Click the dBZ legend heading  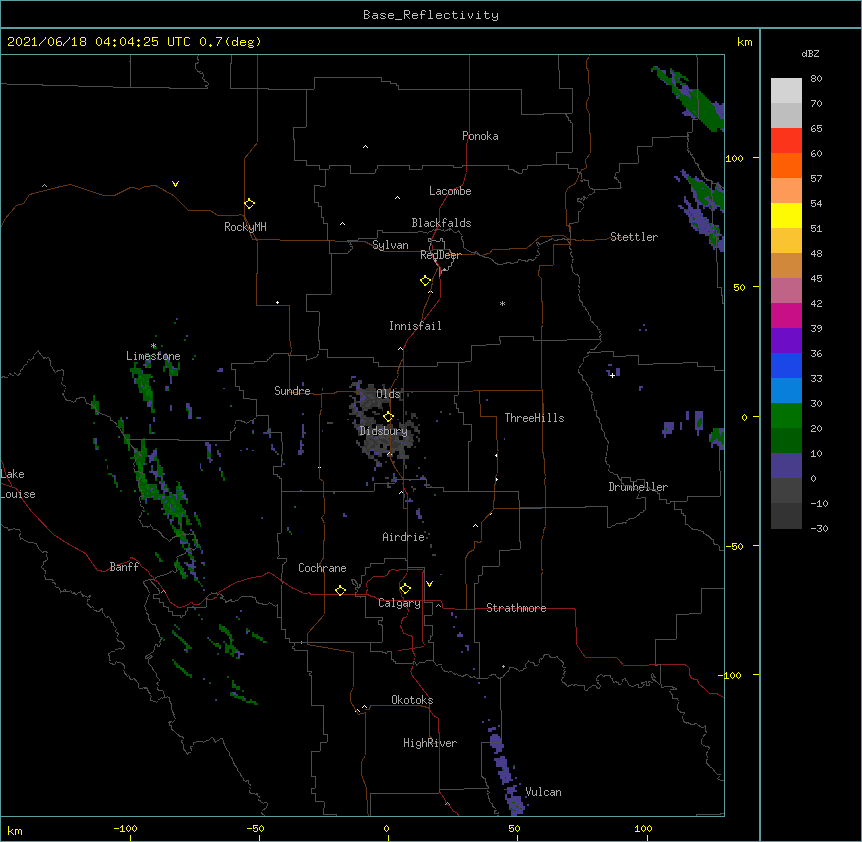[810, 53]
